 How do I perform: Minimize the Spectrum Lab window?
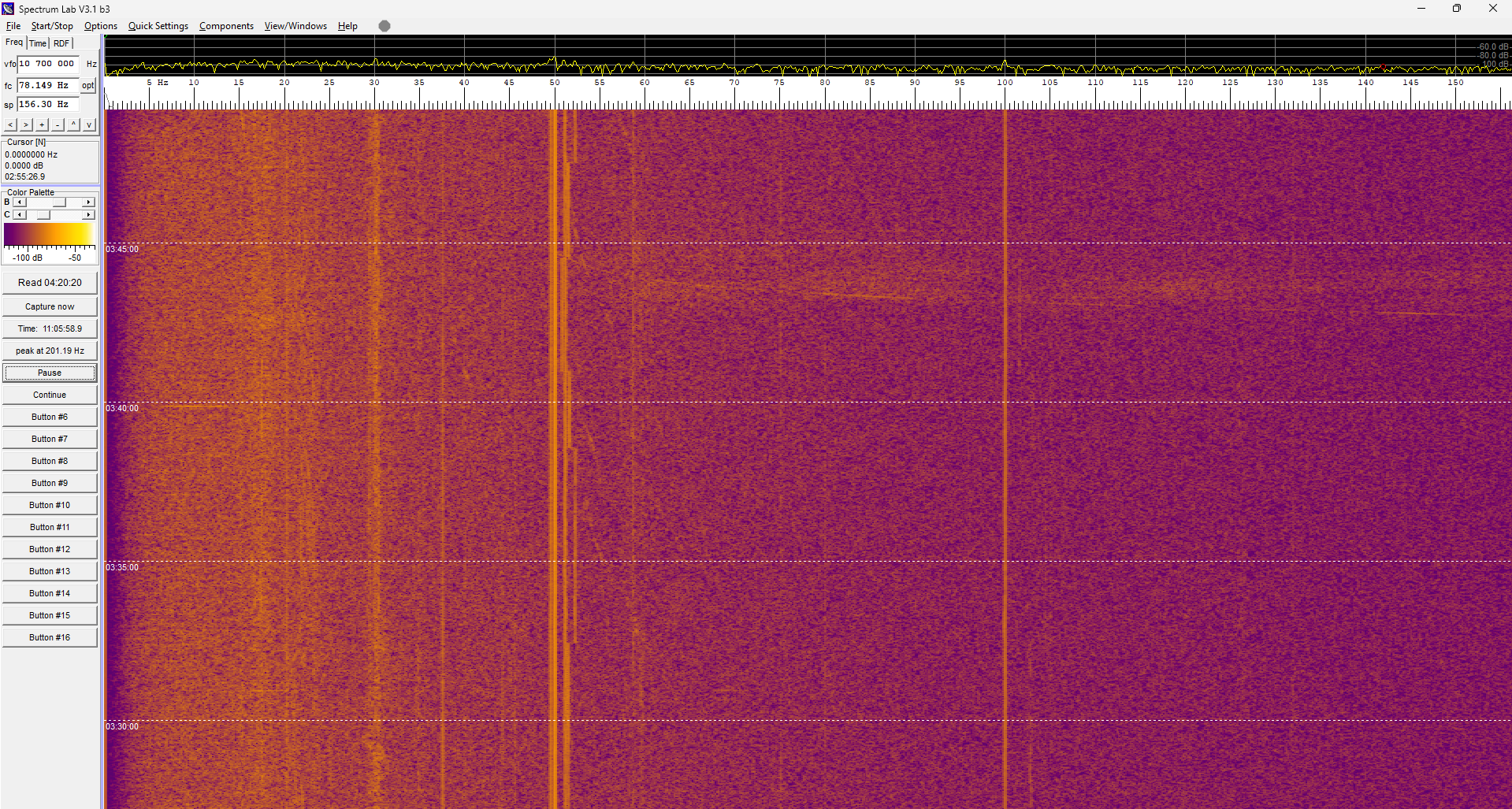point(1421,9)
